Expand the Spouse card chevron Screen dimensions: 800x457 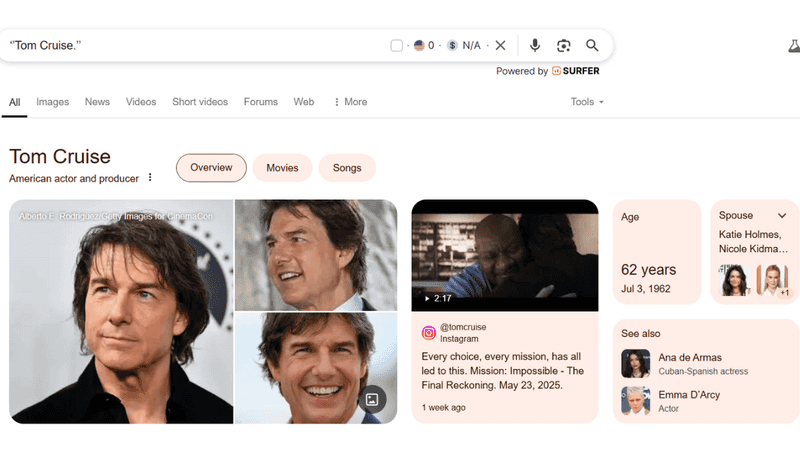782,216
